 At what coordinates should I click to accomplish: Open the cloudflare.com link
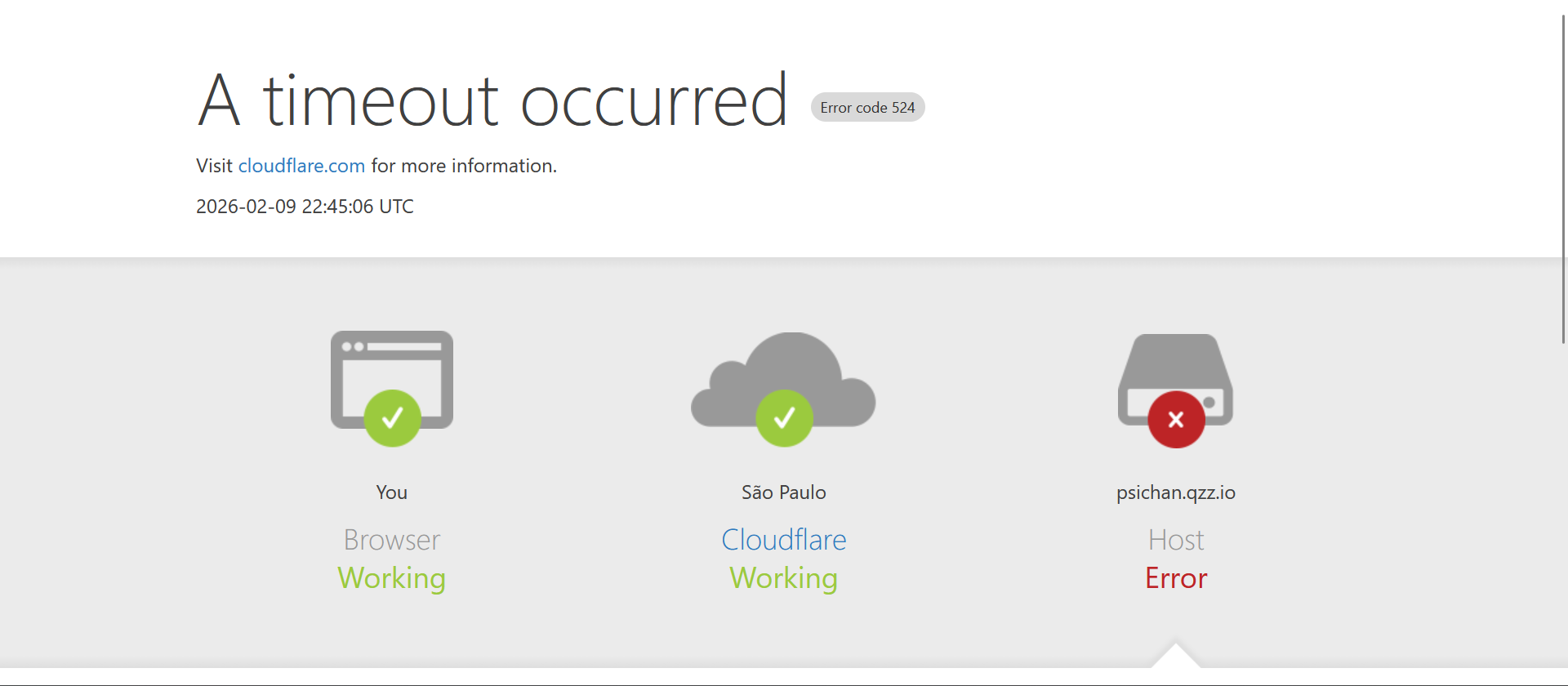[x=301, y=166]
